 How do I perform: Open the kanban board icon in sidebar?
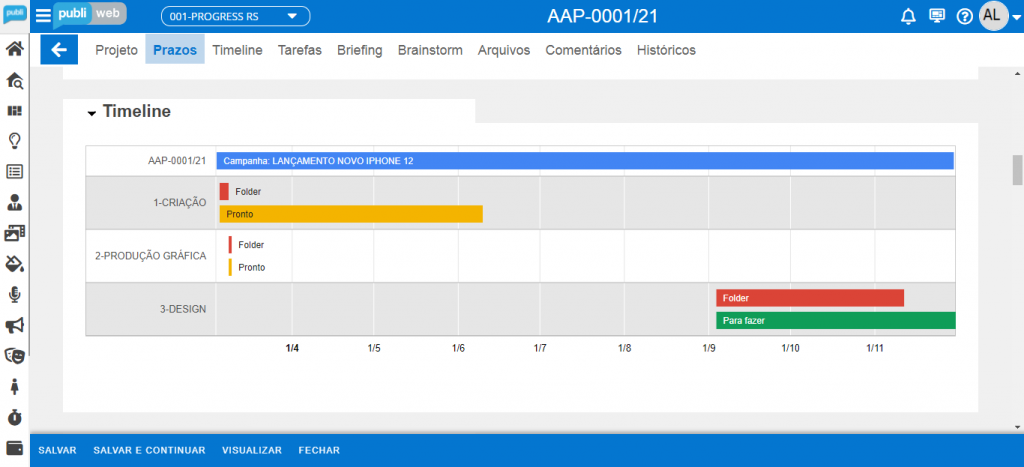coord(14,112)
